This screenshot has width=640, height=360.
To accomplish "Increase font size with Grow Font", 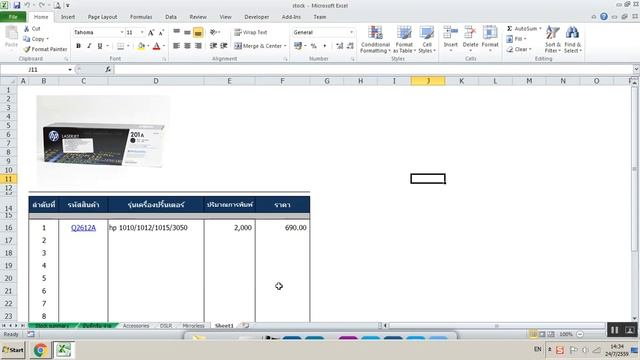I will pos(151,32).
